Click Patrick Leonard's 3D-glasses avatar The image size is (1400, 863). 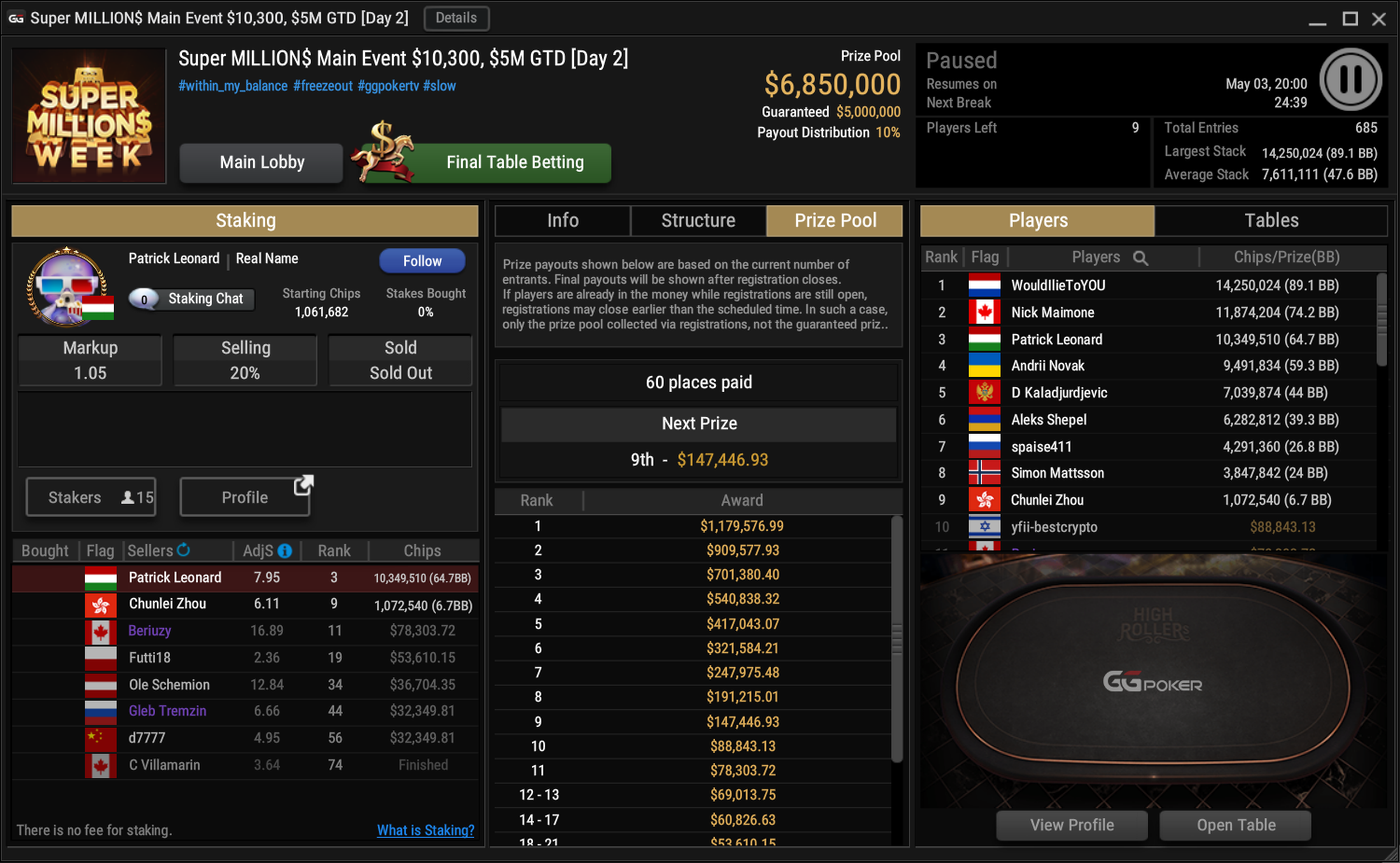coord(67,287)
